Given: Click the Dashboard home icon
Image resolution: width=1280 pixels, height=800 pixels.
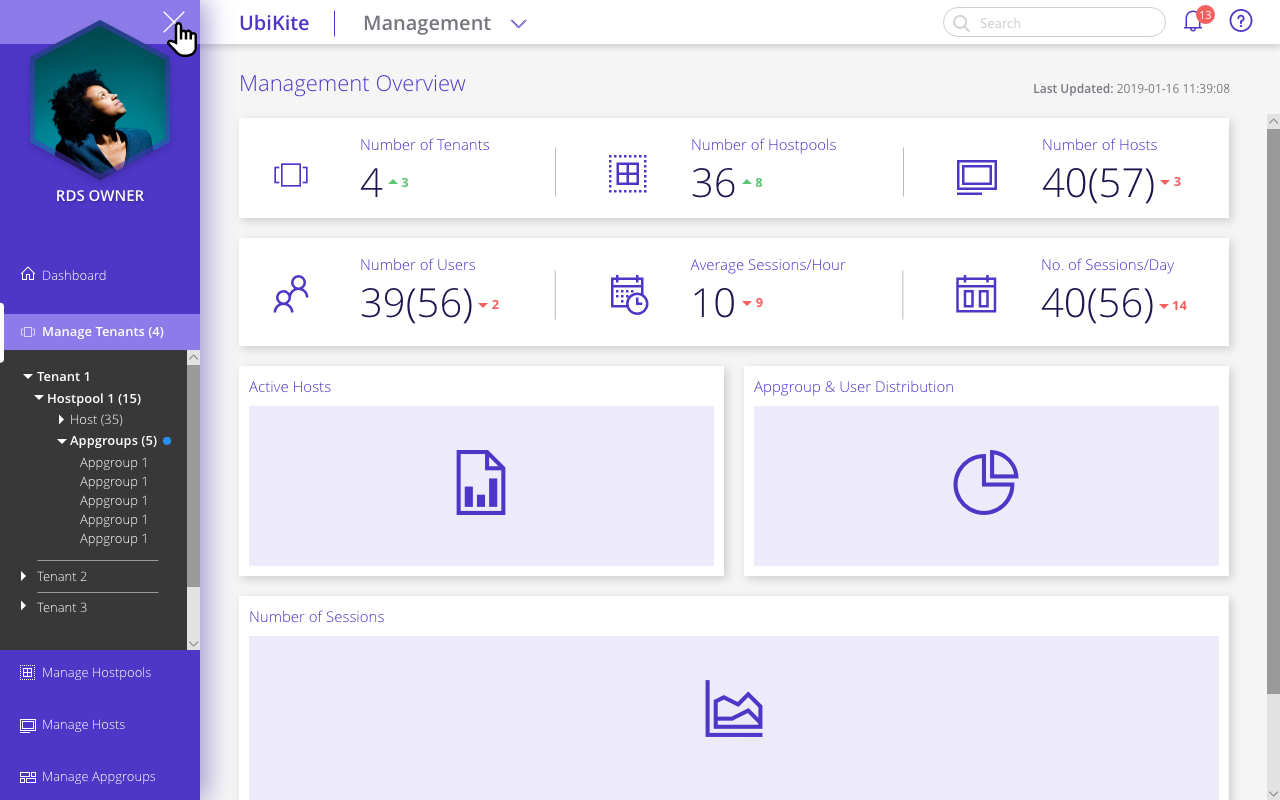Looking at the screenshot, I should tap(28, 274).
